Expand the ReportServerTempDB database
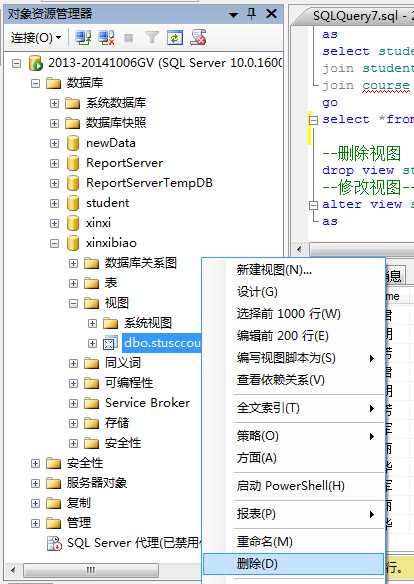 tap(54, 184)
